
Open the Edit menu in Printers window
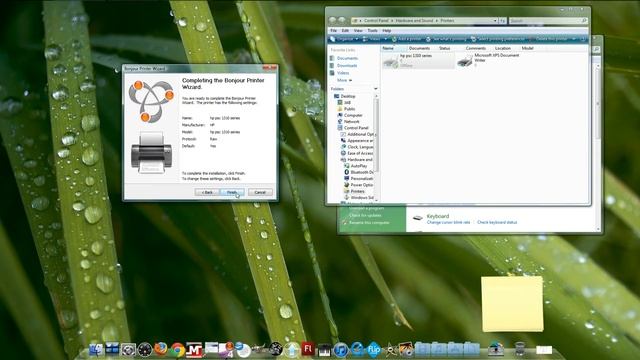click(x=345, y=31)
